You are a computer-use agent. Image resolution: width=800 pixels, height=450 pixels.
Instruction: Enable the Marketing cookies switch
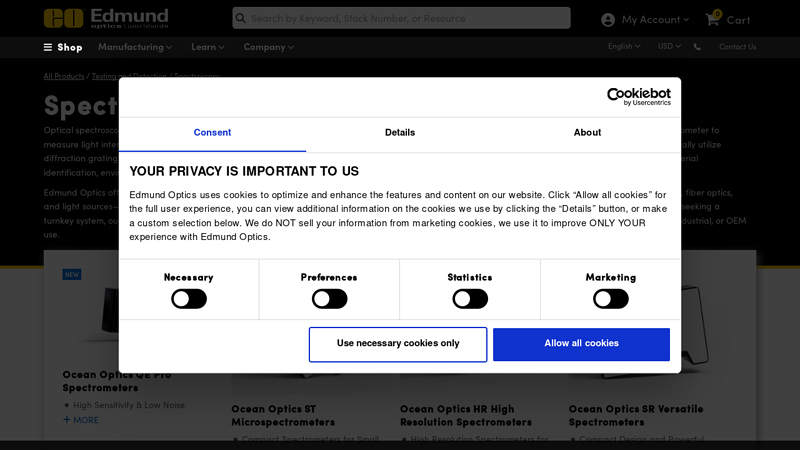611,299
